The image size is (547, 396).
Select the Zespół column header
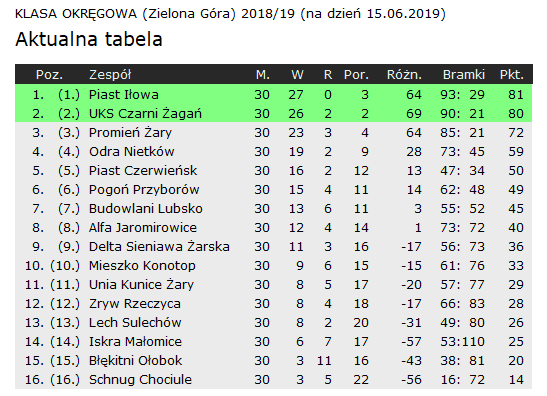click(110, 74)
